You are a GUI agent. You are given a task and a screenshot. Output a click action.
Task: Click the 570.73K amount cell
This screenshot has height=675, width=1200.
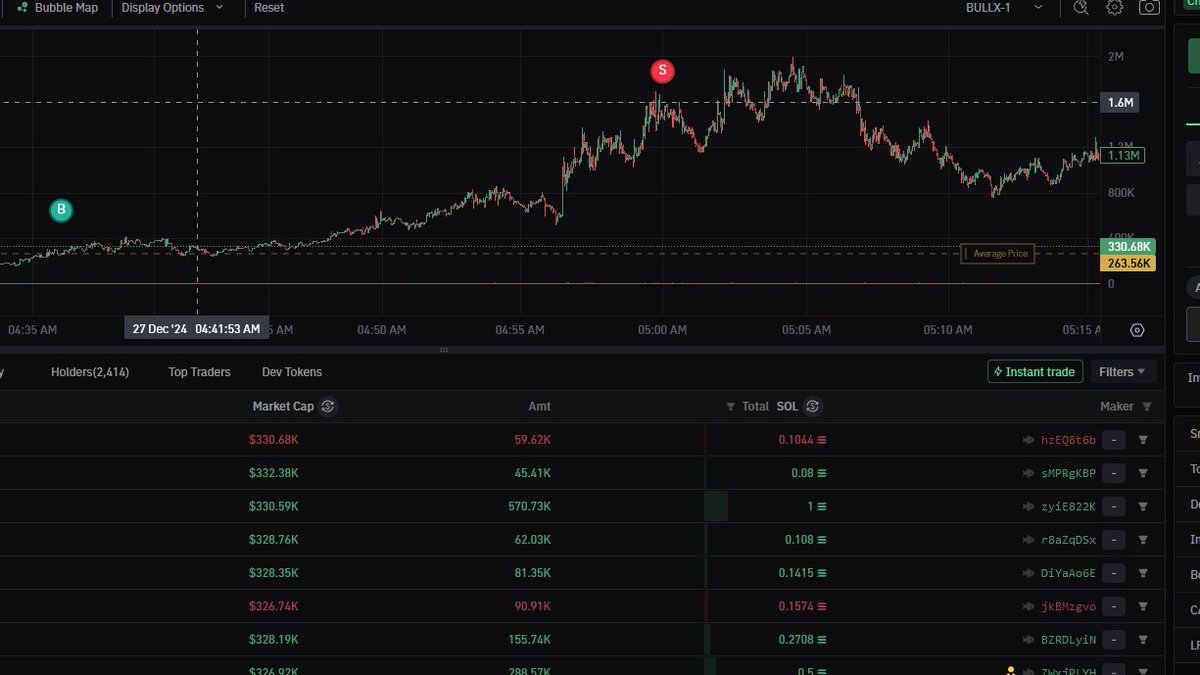[530, 507]
